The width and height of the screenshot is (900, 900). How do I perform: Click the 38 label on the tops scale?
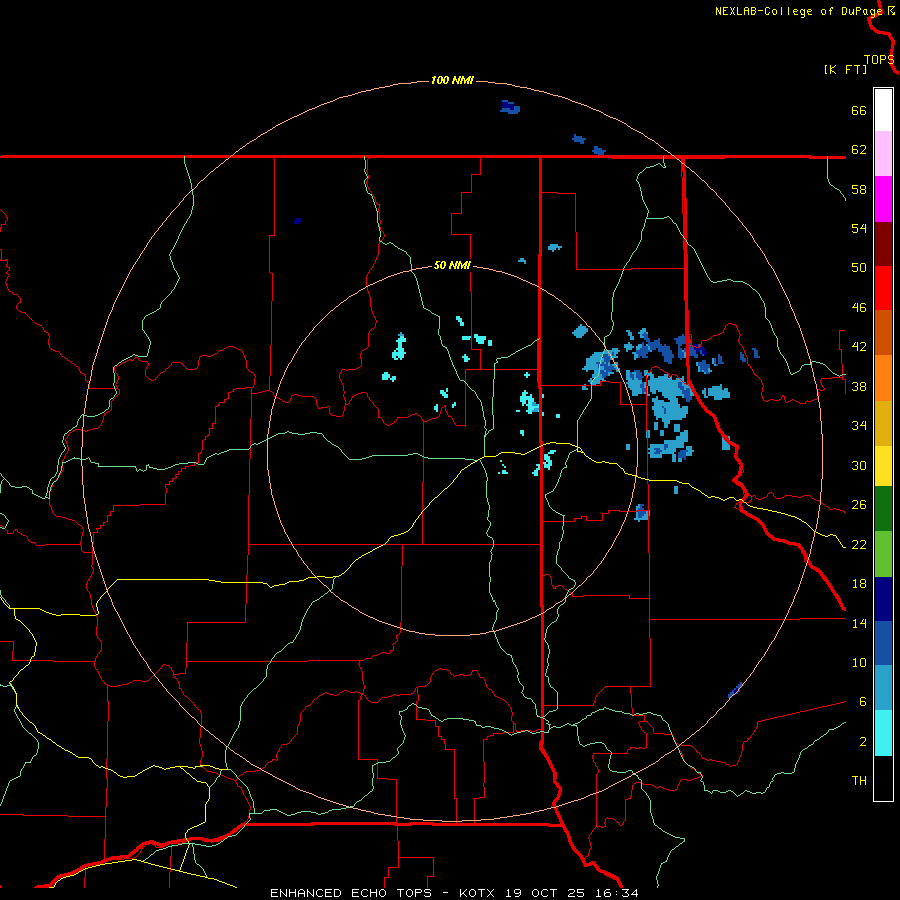(859, 386)
